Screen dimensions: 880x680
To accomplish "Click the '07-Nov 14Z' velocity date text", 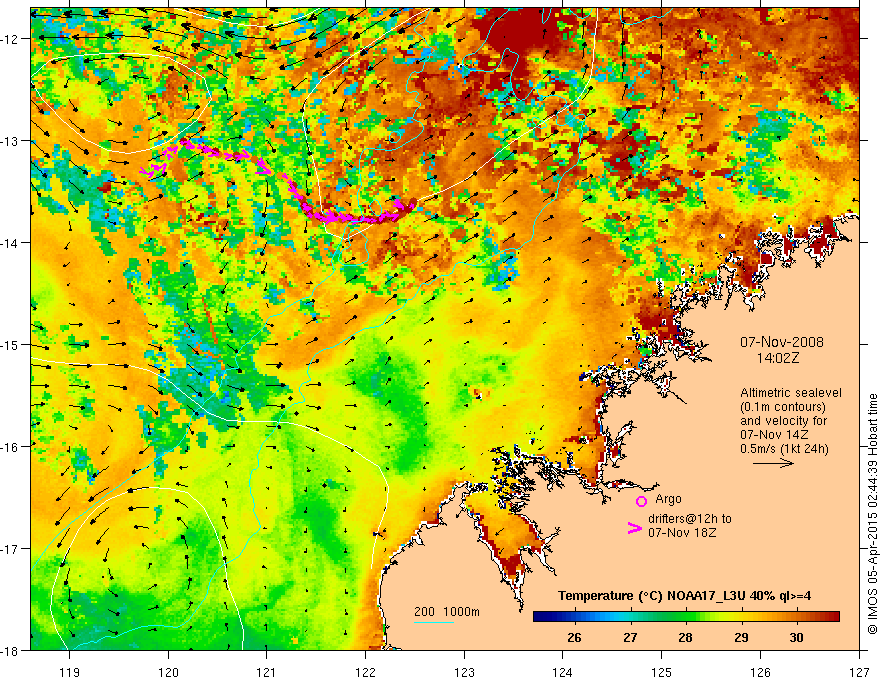I will [774, 435].
